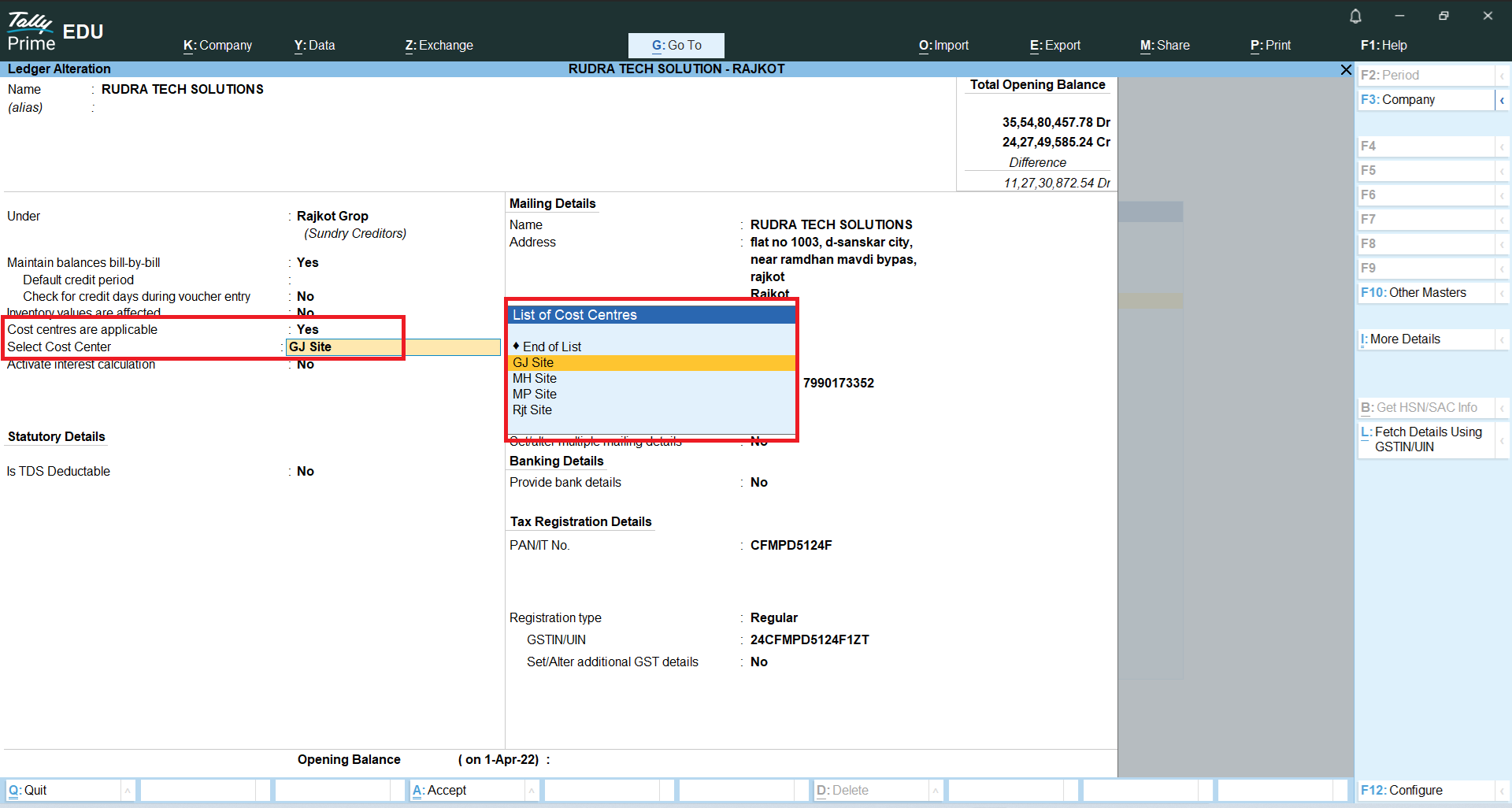The height and width of the screenshot is (808, 1512).
Task: Expand the arrow beside Q: Quit
Action: click(x=128, y=790)
